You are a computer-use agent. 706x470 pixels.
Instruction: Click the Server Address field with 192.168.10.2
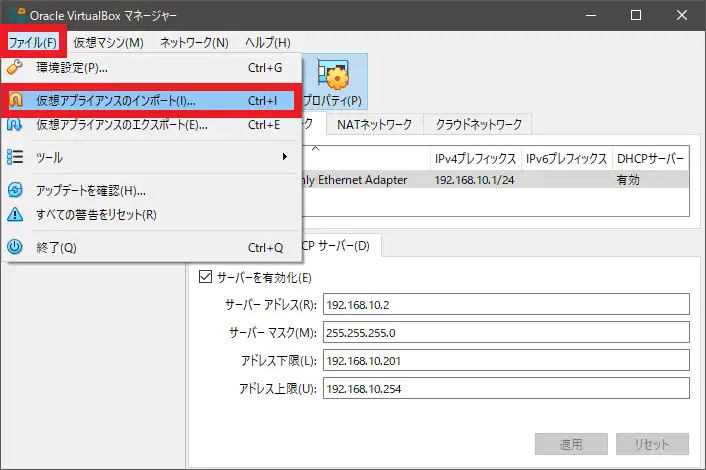[505, 304]
